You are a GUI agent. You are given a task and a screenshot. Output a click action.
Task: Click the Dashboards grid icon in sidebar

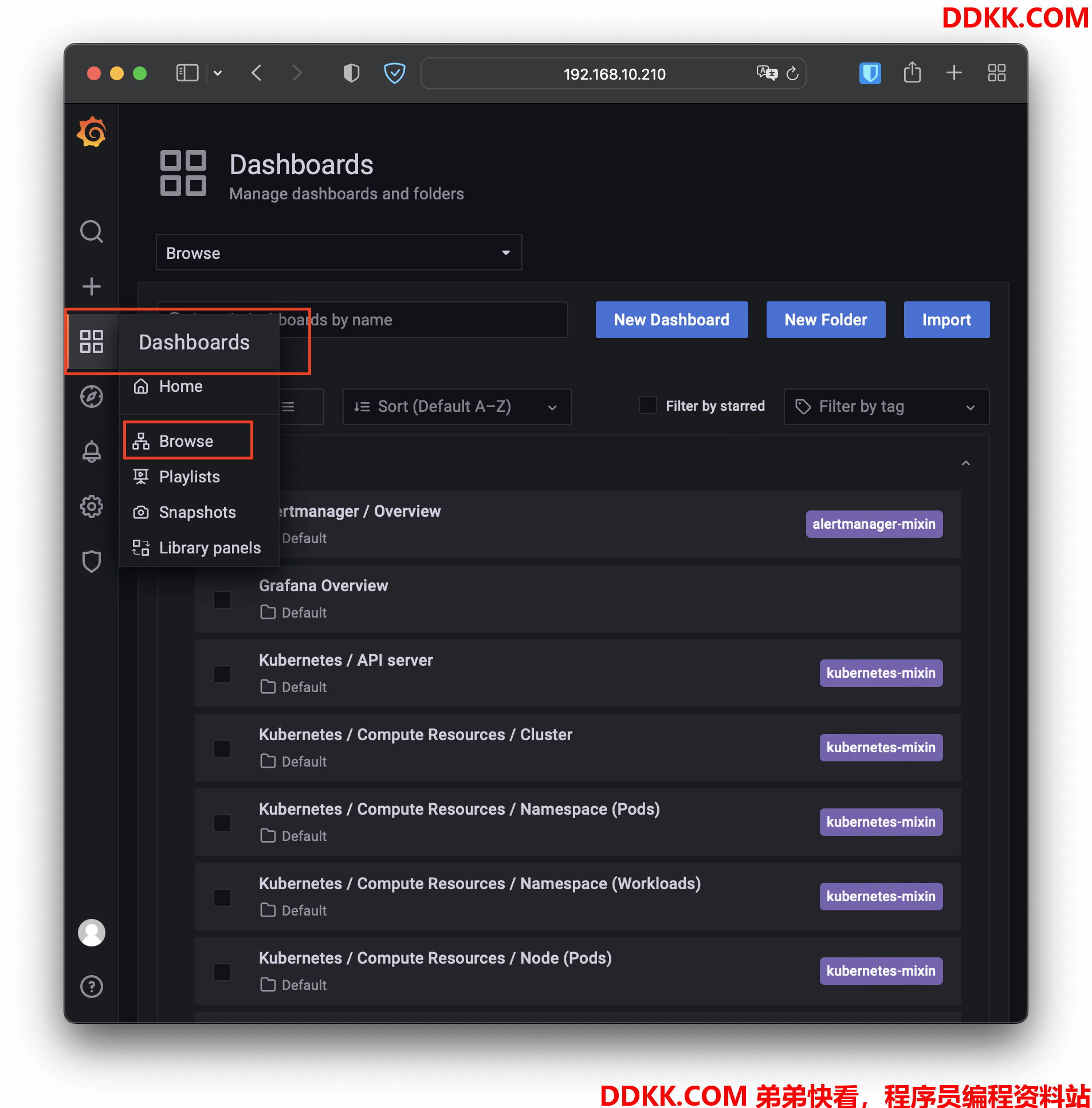(x=92, y=341)
